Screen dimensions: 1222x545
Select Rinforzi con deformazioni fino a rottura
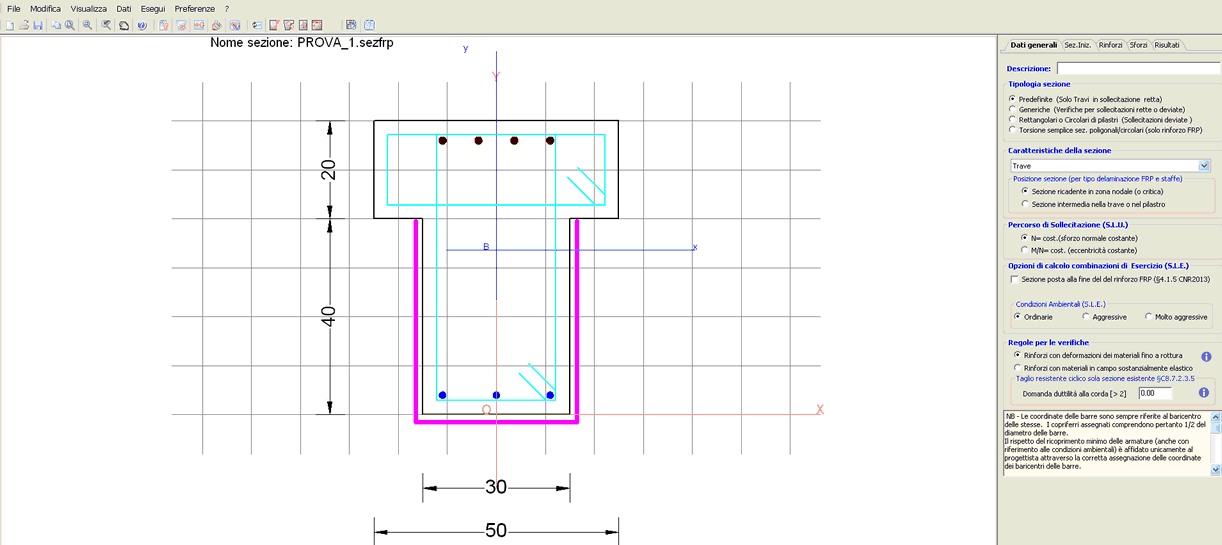(x=1017, y=355)
